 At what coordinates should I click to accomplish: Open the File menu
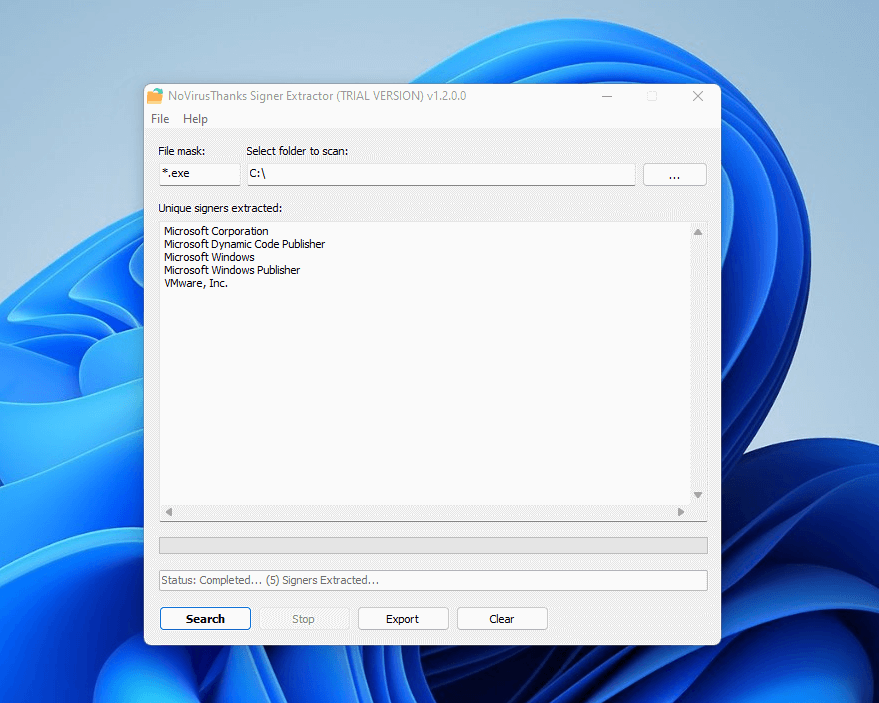tap(160, 119)
